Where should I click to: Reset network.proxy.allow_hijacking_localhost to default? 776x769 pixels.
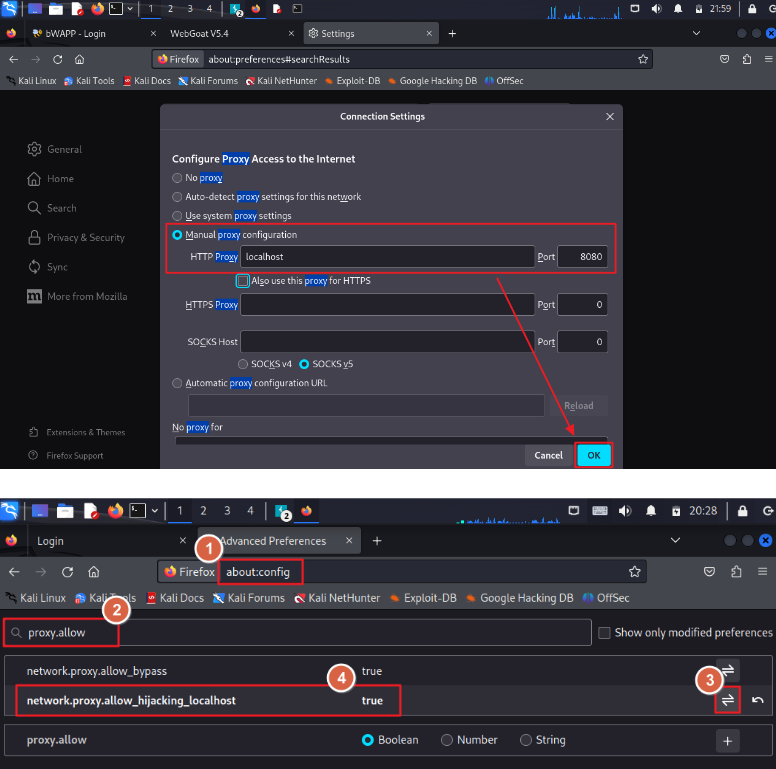(x=758, y=700)
